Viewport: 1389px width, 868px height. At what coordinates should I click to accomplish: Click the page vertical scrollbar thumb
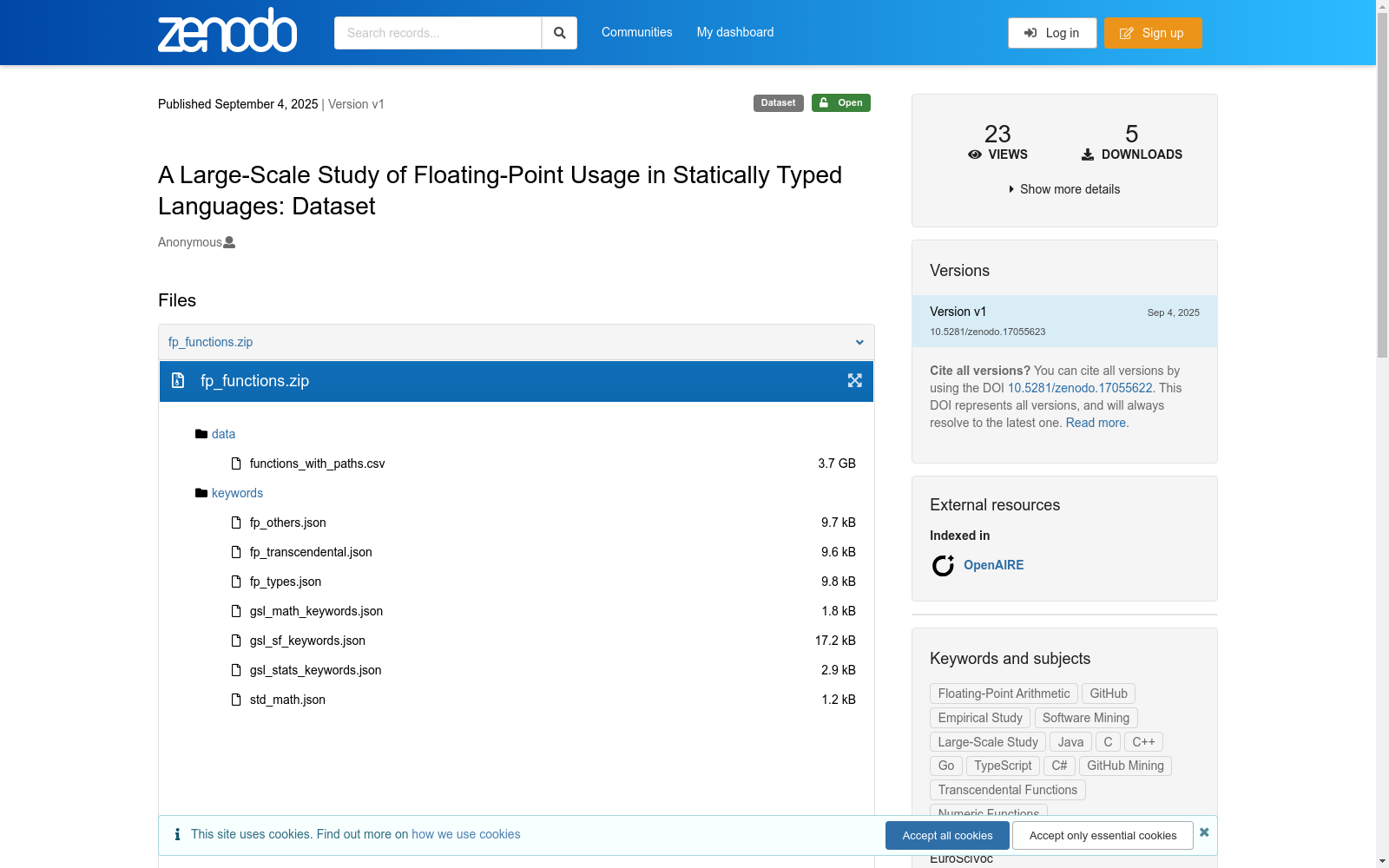click(x=1382, y=184)
